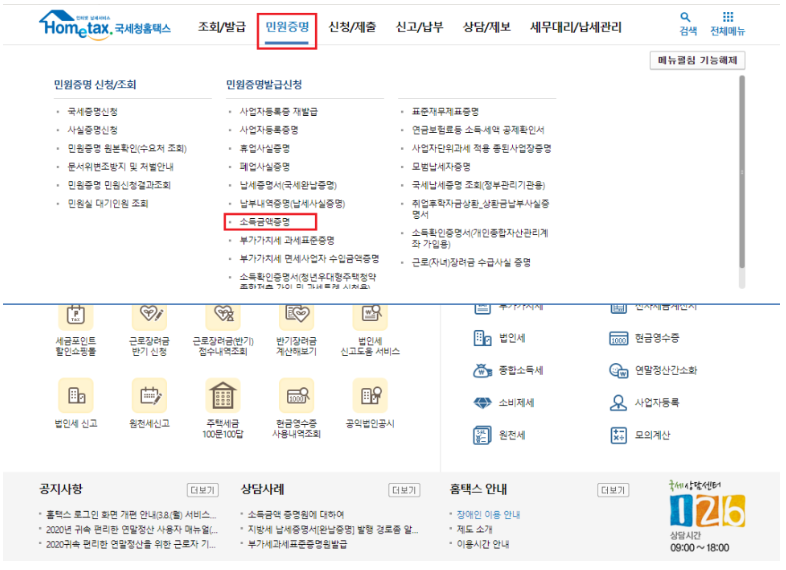Image resolution: width=786 pixels, height=570 pixels.
Task: Click 더보기 next to 상담사례
Action: 404,490
